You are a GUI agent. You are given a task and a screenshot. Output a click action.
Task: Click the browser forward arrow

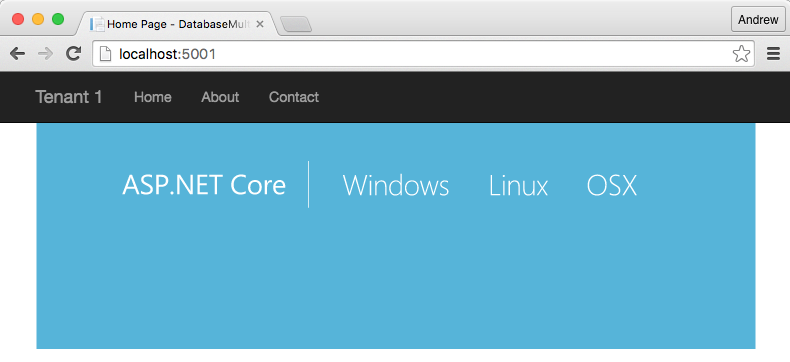click(45, 53)
